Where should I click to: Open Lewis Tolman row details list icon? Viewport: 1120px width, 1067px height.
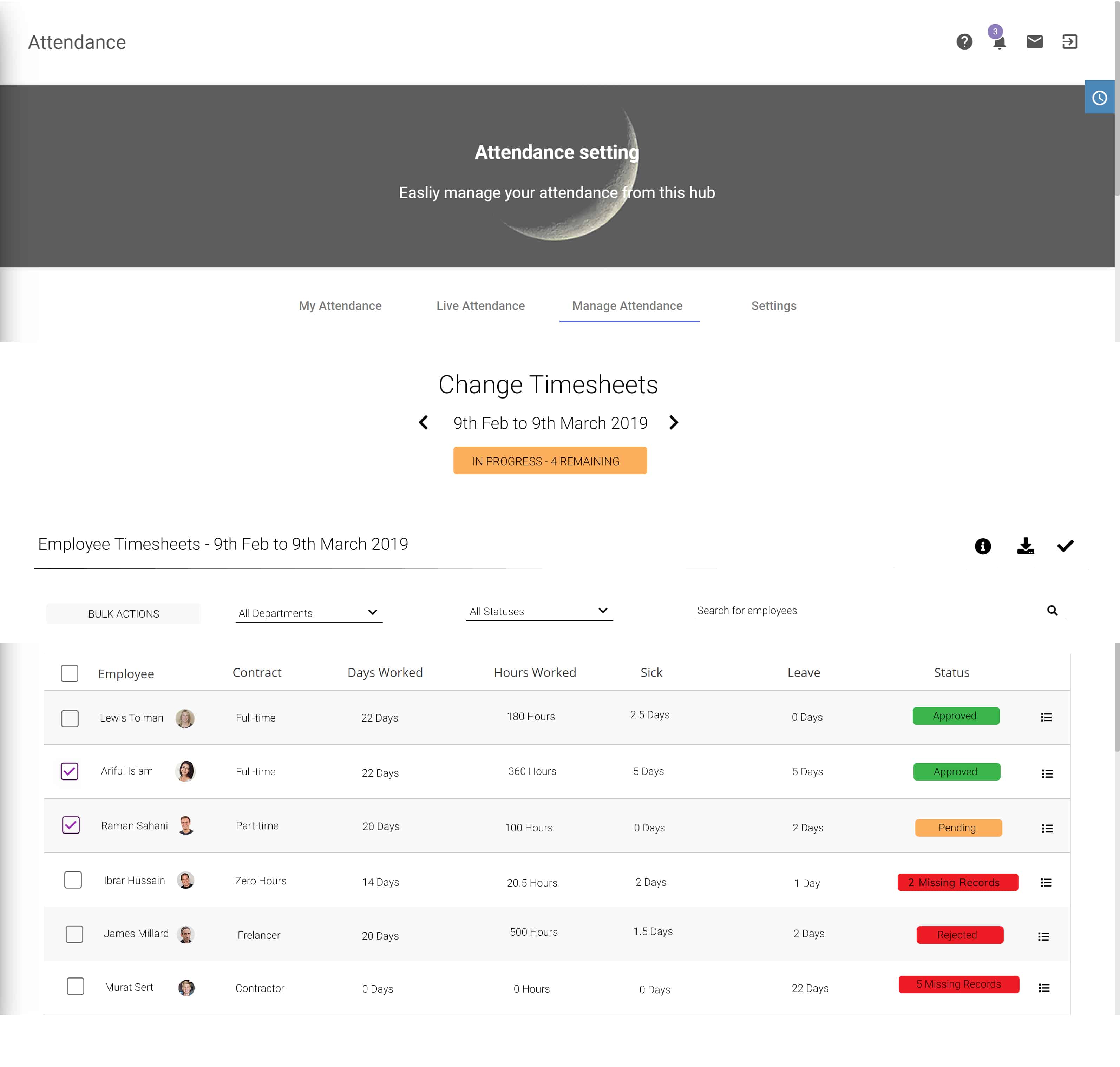point(1046,717)
